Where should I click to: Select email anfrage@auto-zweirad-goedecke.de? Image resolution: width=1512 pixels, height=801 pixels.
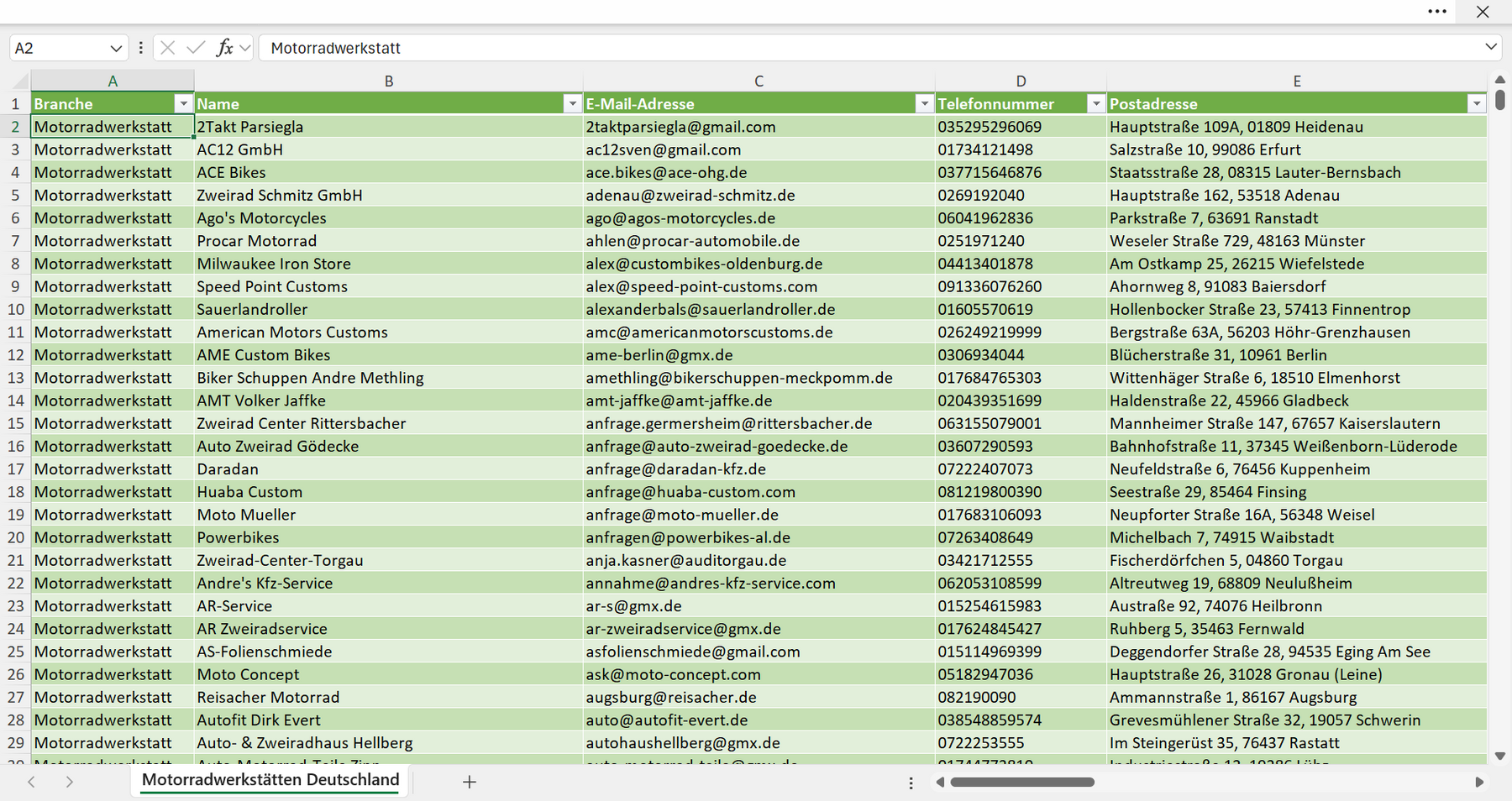(759, 446)
